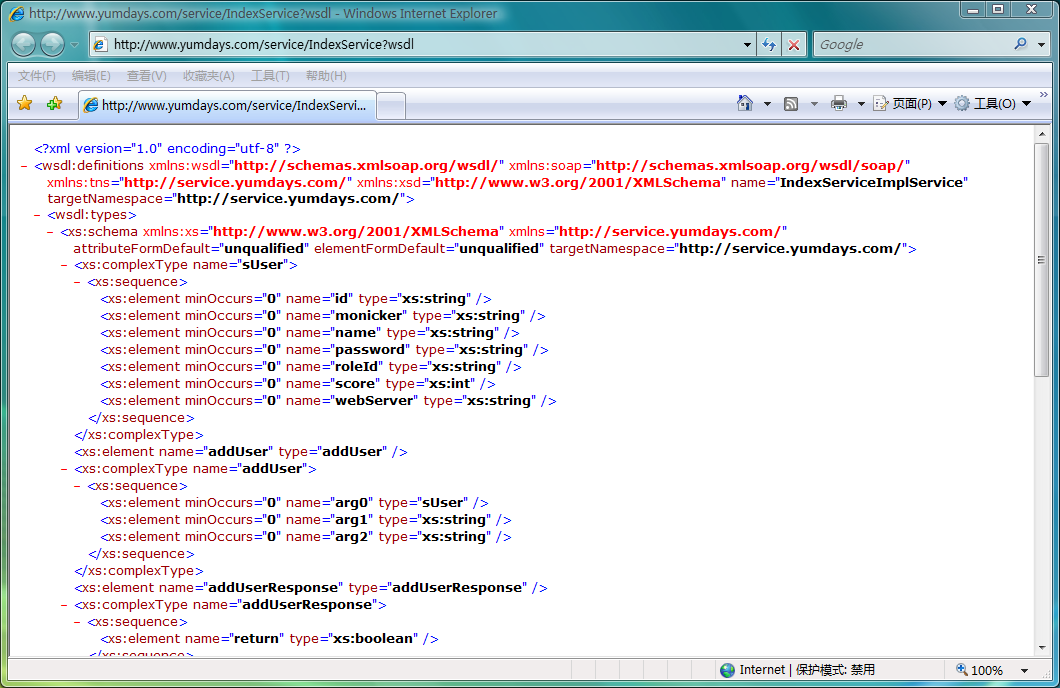Open the 工具(O) toolbar menu
The image size is (1060, 688).
[x=992, y=103]
